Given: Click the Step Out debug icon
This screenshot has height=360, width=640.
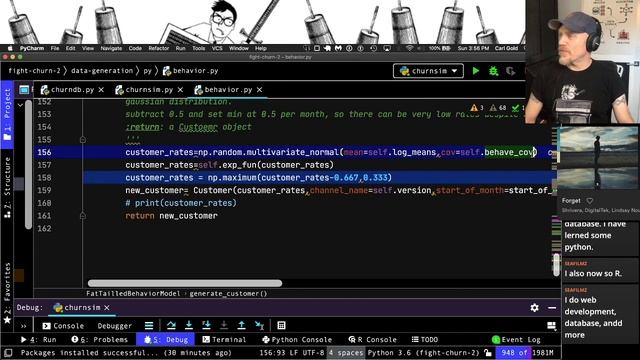Looking at the screenshot, I should point(242,325).
